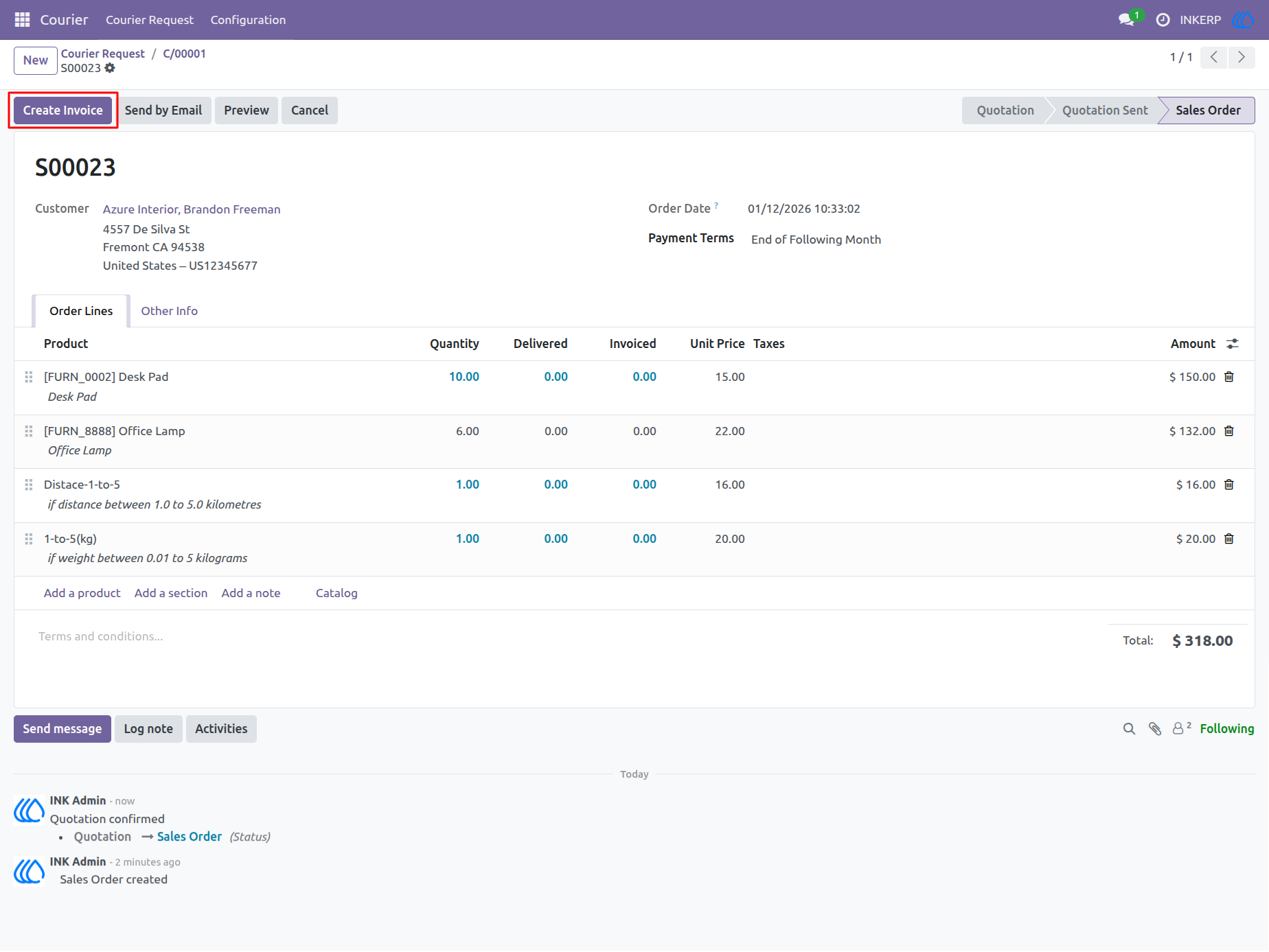
Task: Toggle the Following status
Action: point(1226,729)
